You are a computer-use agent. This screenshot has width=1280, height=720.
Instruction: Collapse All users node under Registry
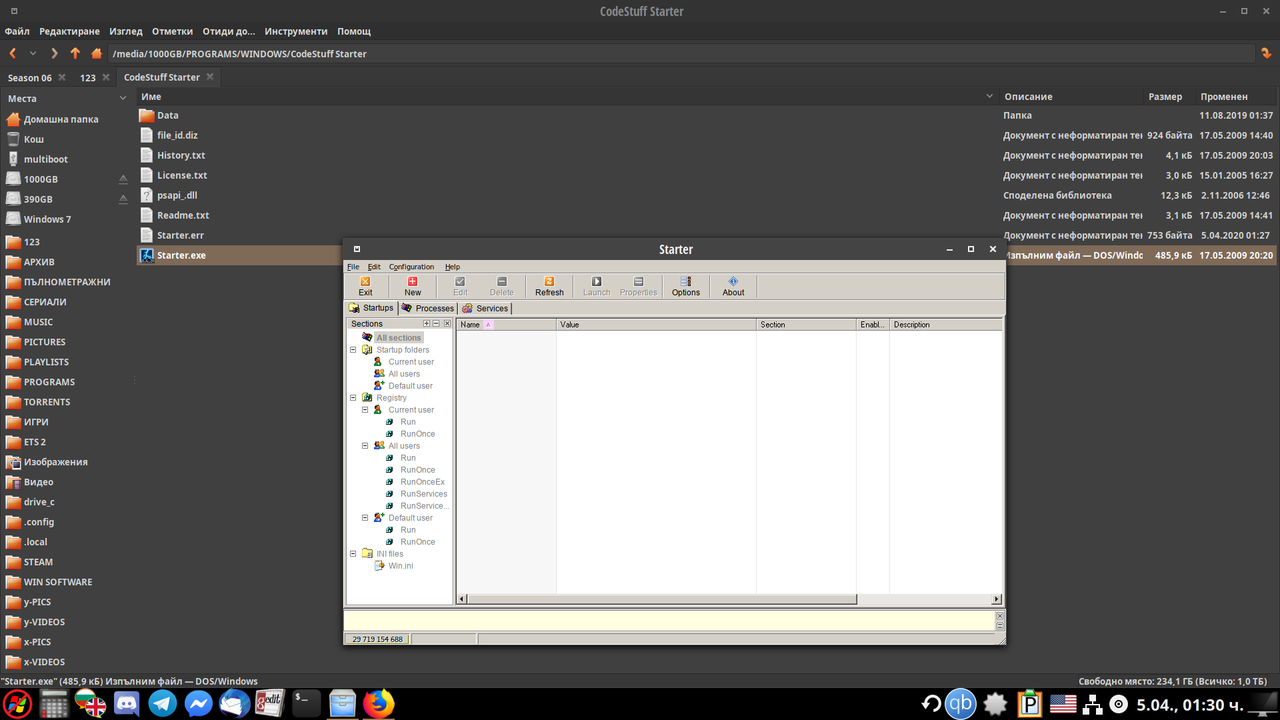click(366, 446)
